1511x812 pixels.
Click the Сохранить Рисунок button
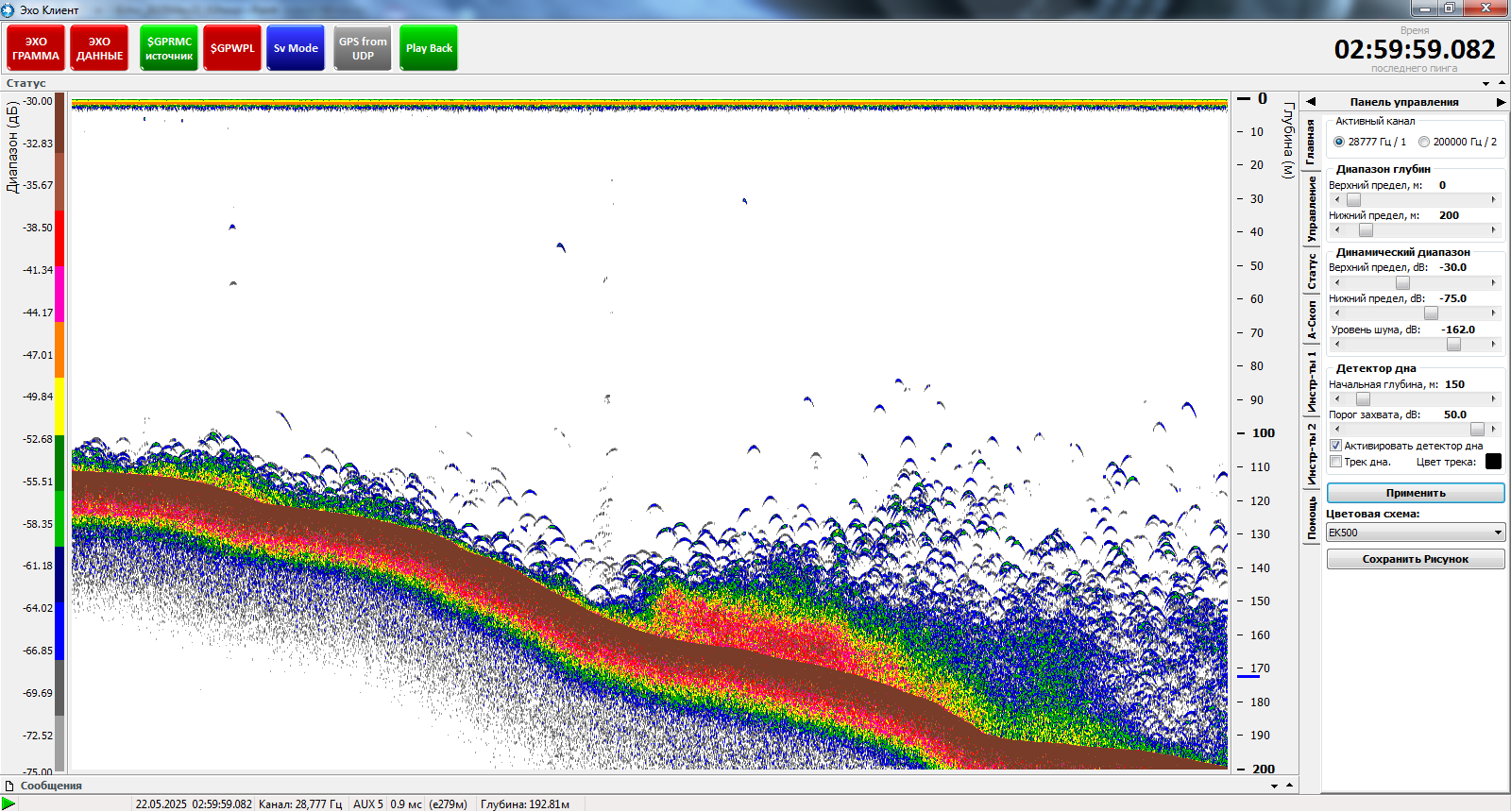1415,559
